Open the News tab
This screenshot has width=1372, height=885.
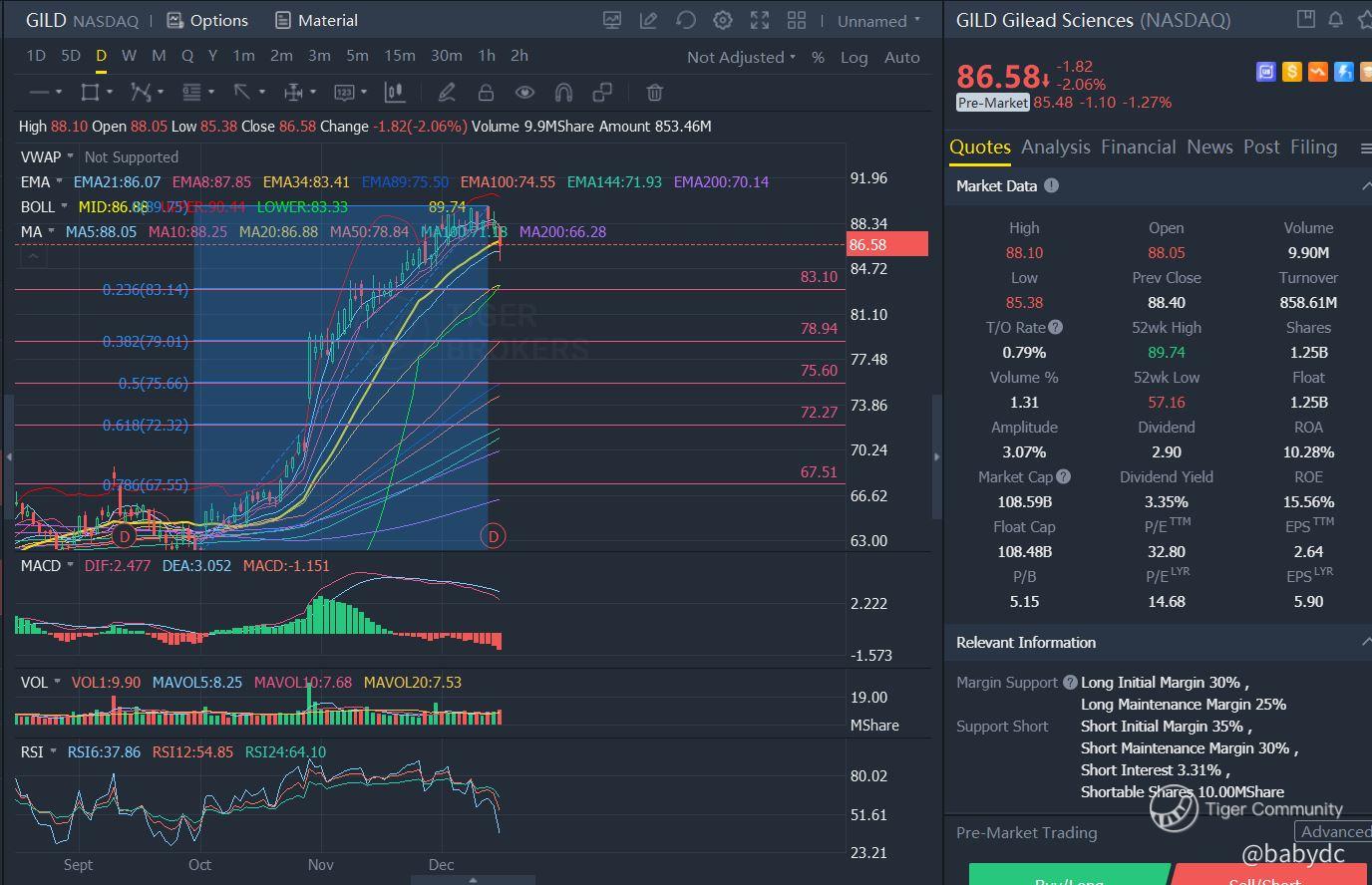(1209, 147)
